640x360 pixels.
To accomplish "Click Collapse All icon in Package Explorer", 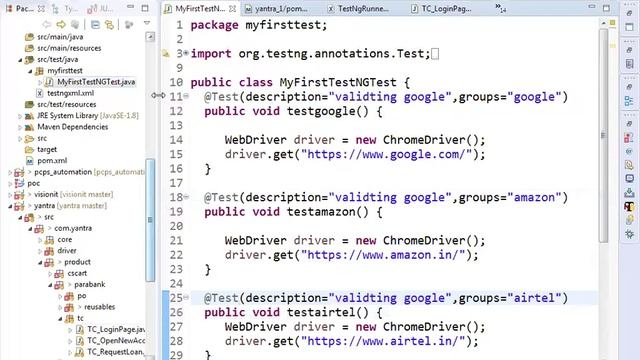I will pos(95,25).
